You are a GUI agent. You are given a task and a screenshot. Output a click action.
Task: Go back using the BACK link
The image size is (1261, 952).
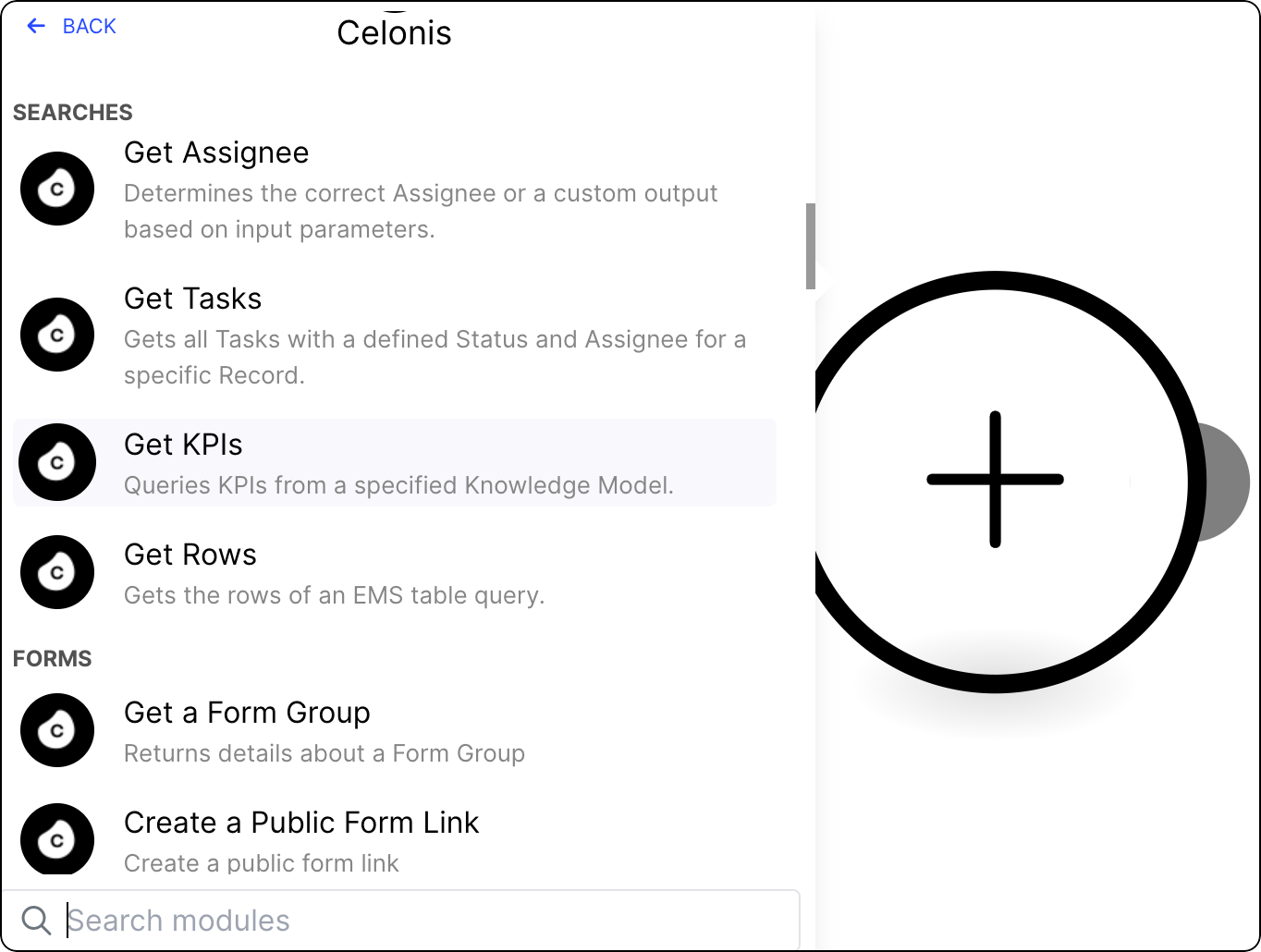click(71, 27)
